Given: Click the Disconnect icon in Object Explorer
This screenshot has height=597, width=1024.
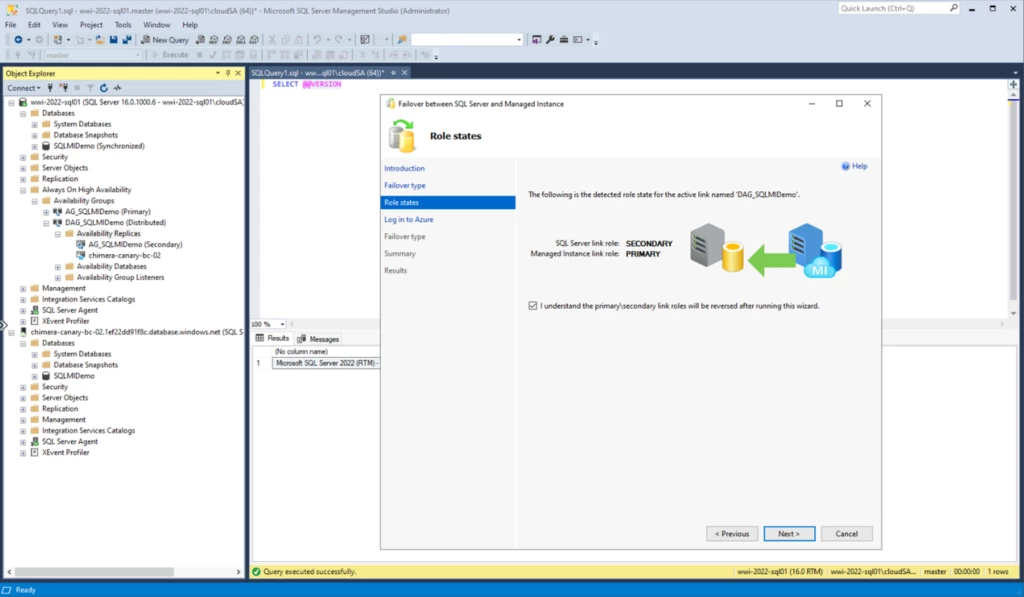Looking at the screenshot, I should [x=63, y=86].
